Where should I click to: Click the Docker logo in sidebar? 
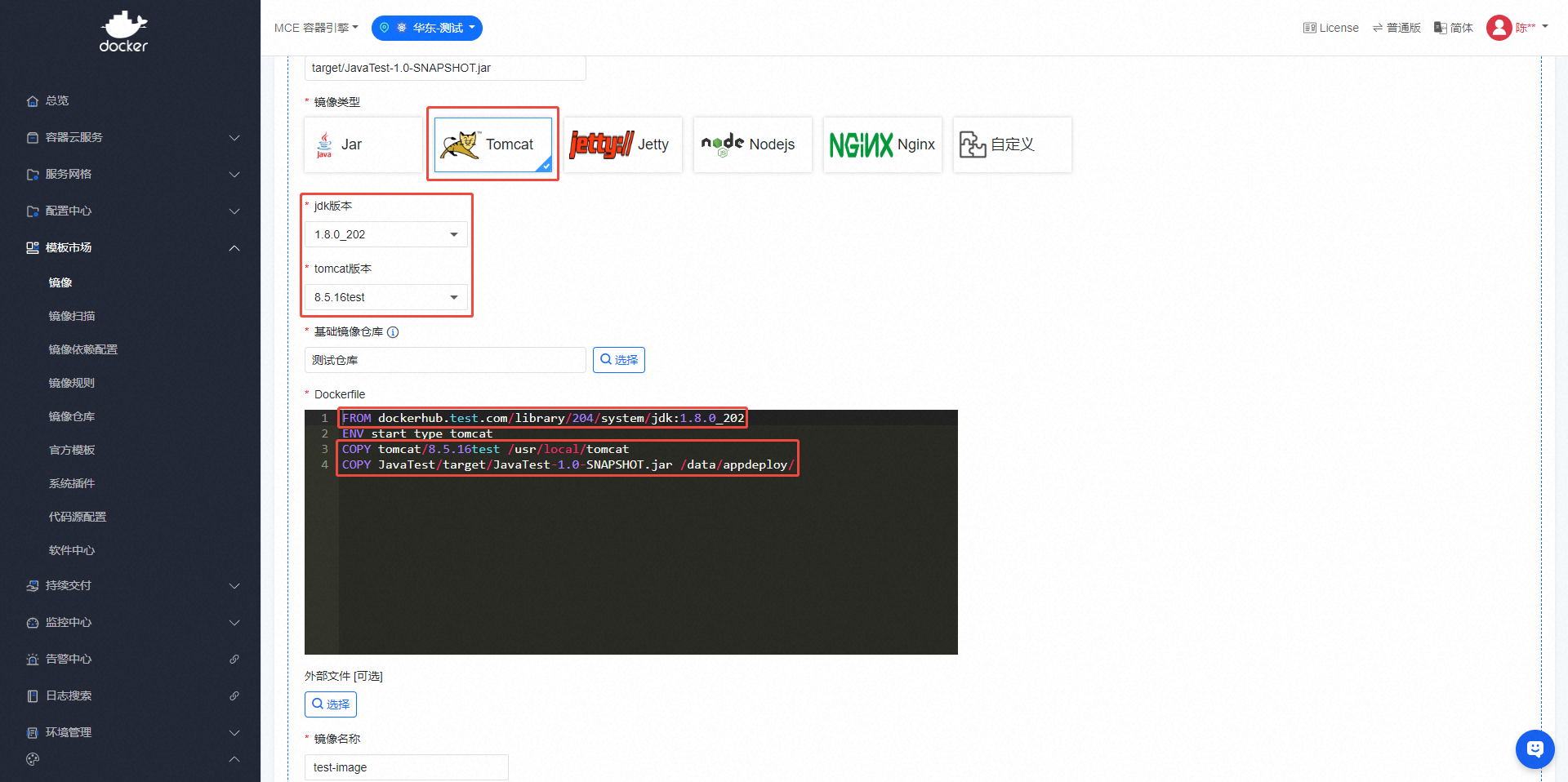pos(123,33)
